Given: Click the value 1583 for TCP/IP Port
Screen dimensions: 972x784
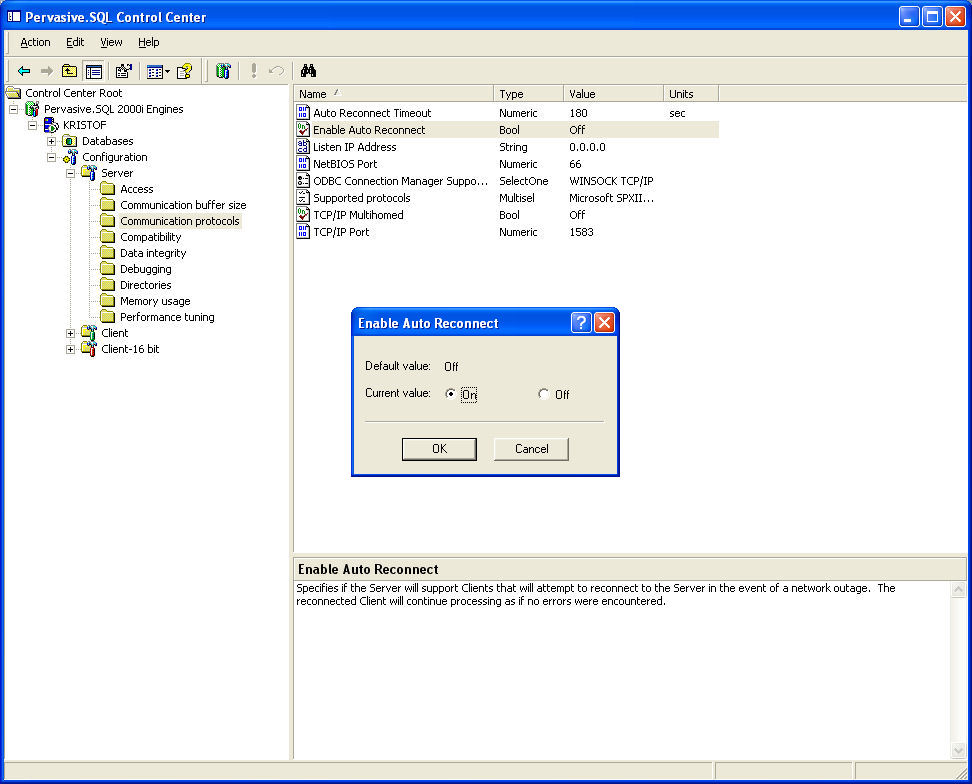Looking at the screenshot, I should (x=581, y=232).
